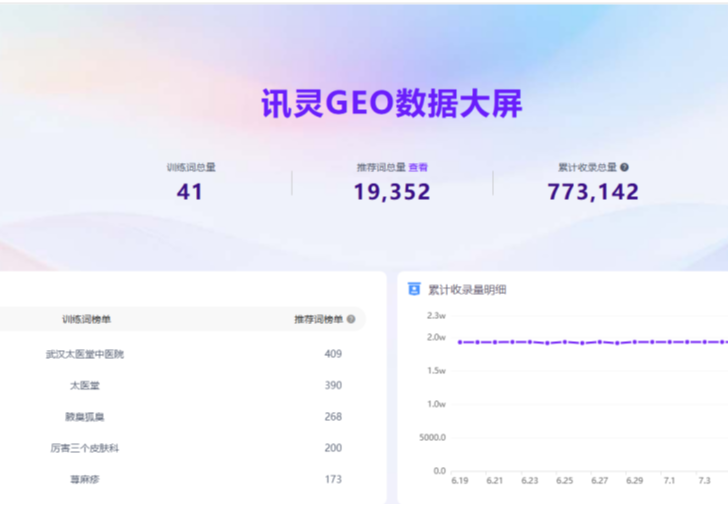
Task: Click the 累计收录量明细 chart title
Action: click(x=467, y=290)
